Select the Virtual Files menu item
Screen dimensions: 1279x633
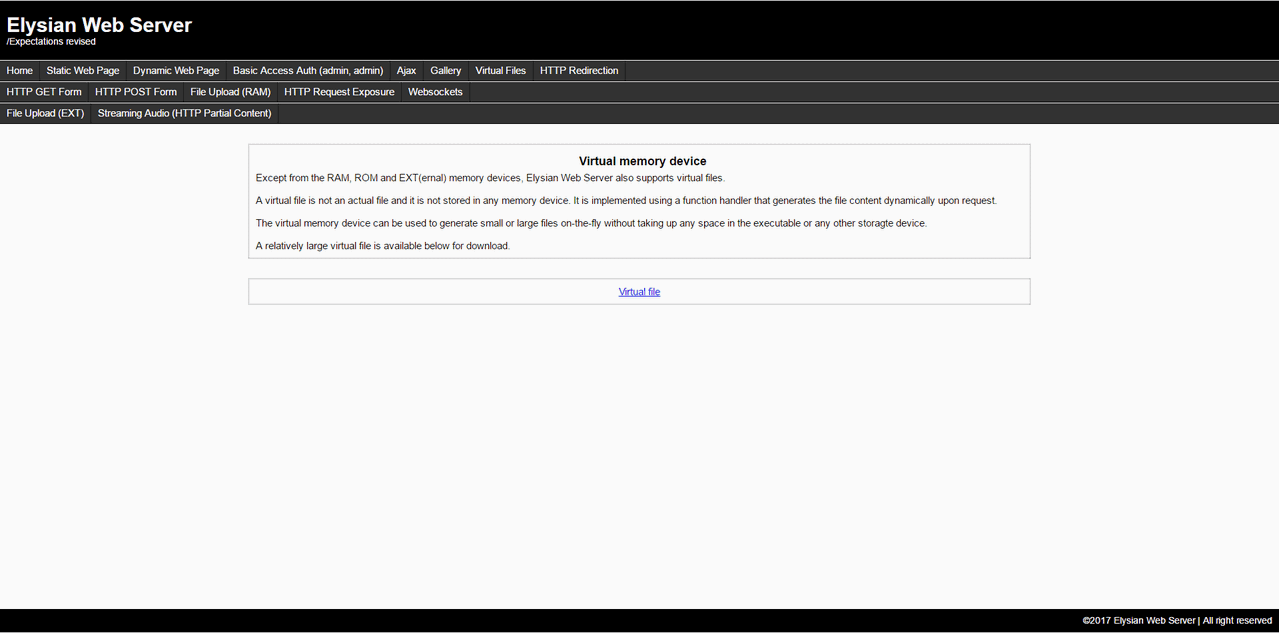coord(501,71)
